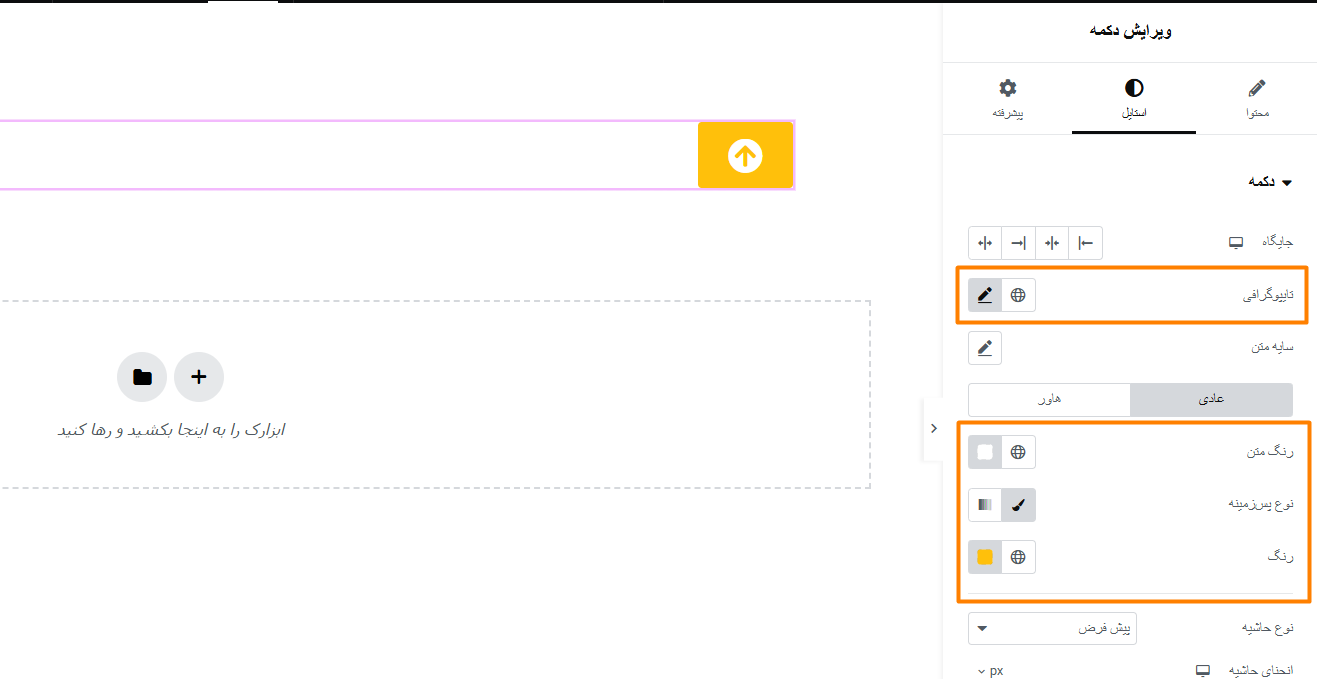Switch to the Content tab
Screen dimensions: 1317x679
coord(1257,100)
